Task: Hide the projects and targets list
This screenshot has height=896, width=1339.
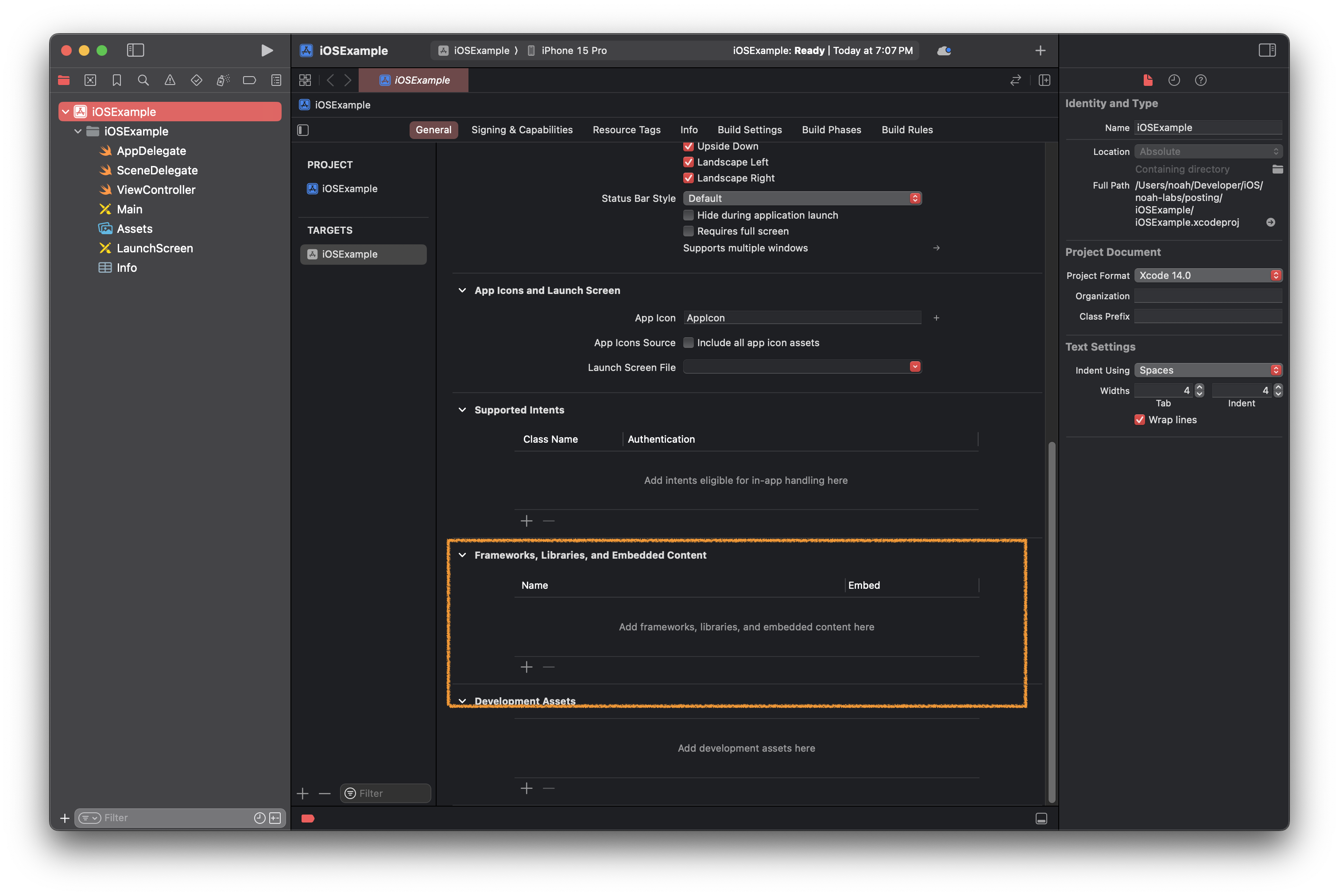Action: click(303, 130)
